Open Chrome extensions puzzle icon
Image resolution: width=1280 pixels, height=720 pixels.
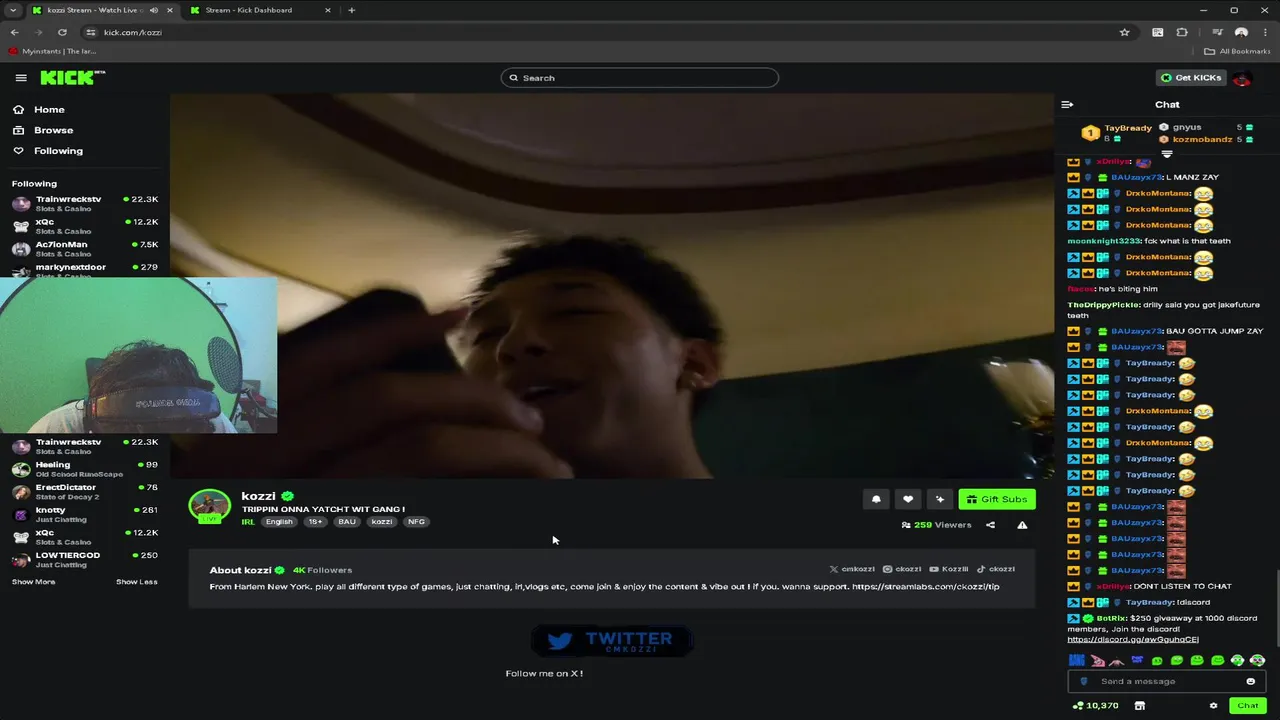[x=1182, y=32]
